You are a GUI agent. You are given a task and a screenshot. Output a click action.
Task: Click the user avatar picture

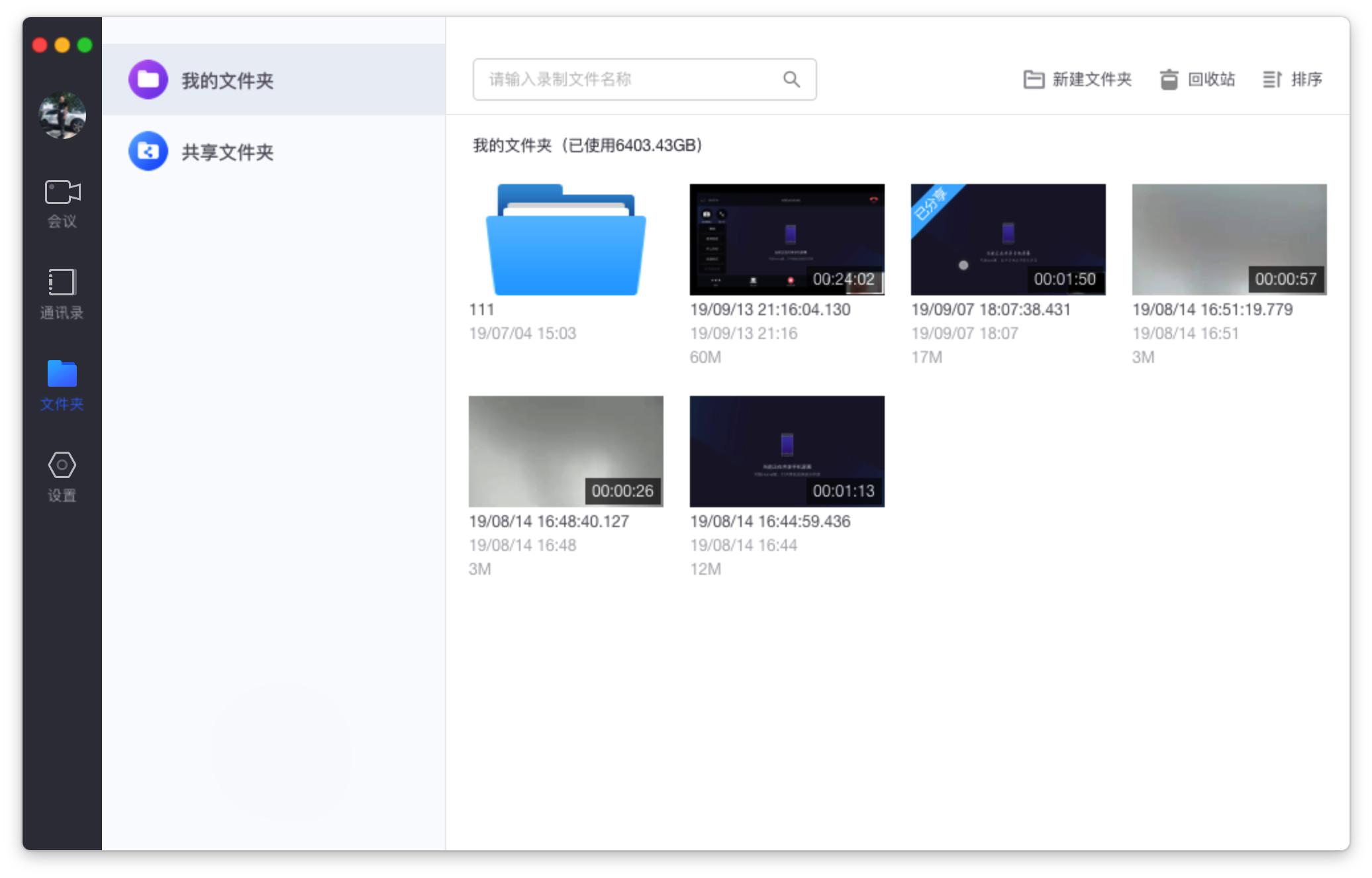point(62,116)
